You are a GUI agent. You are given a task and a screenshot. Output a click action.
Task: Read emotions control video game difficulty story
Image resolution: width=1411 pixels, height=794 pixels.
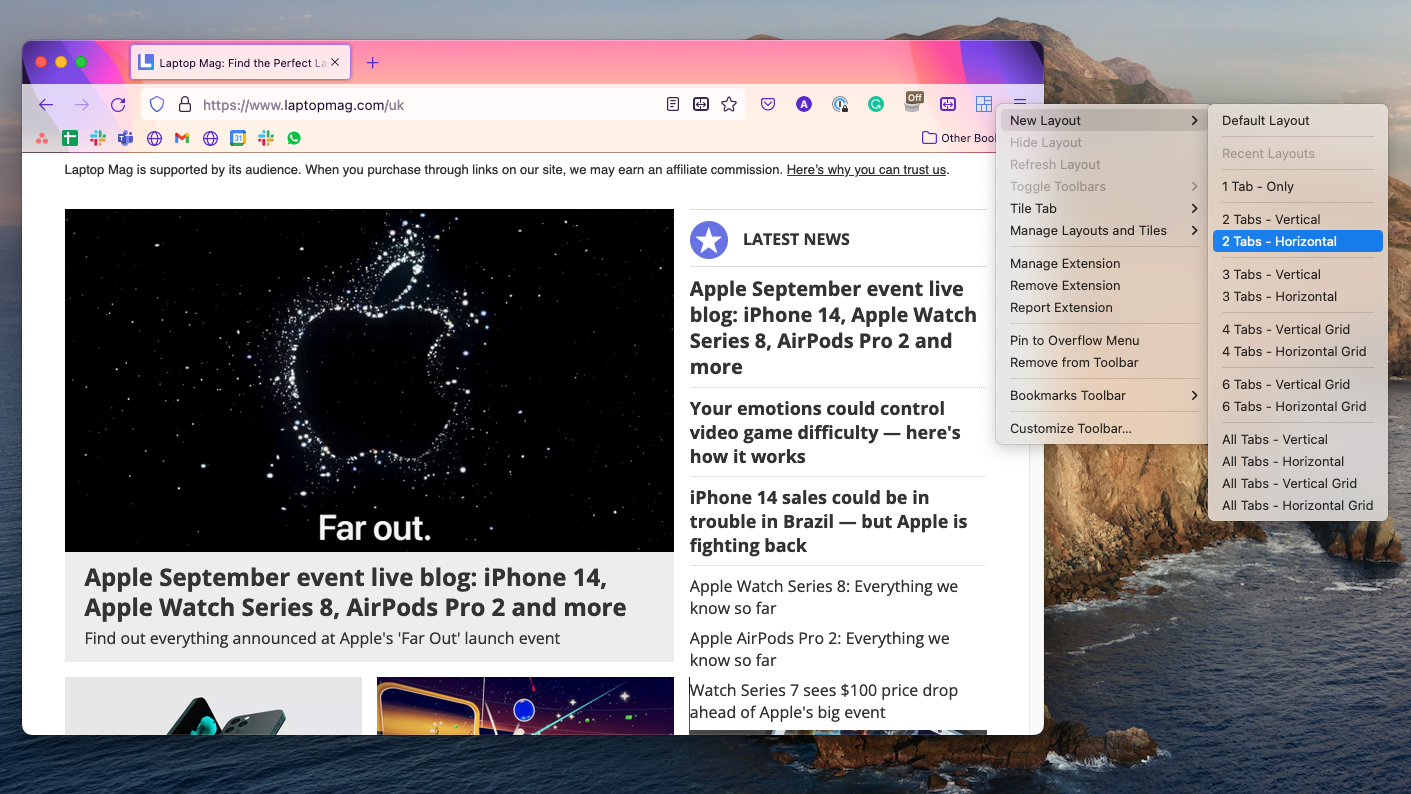coord(825,432)
